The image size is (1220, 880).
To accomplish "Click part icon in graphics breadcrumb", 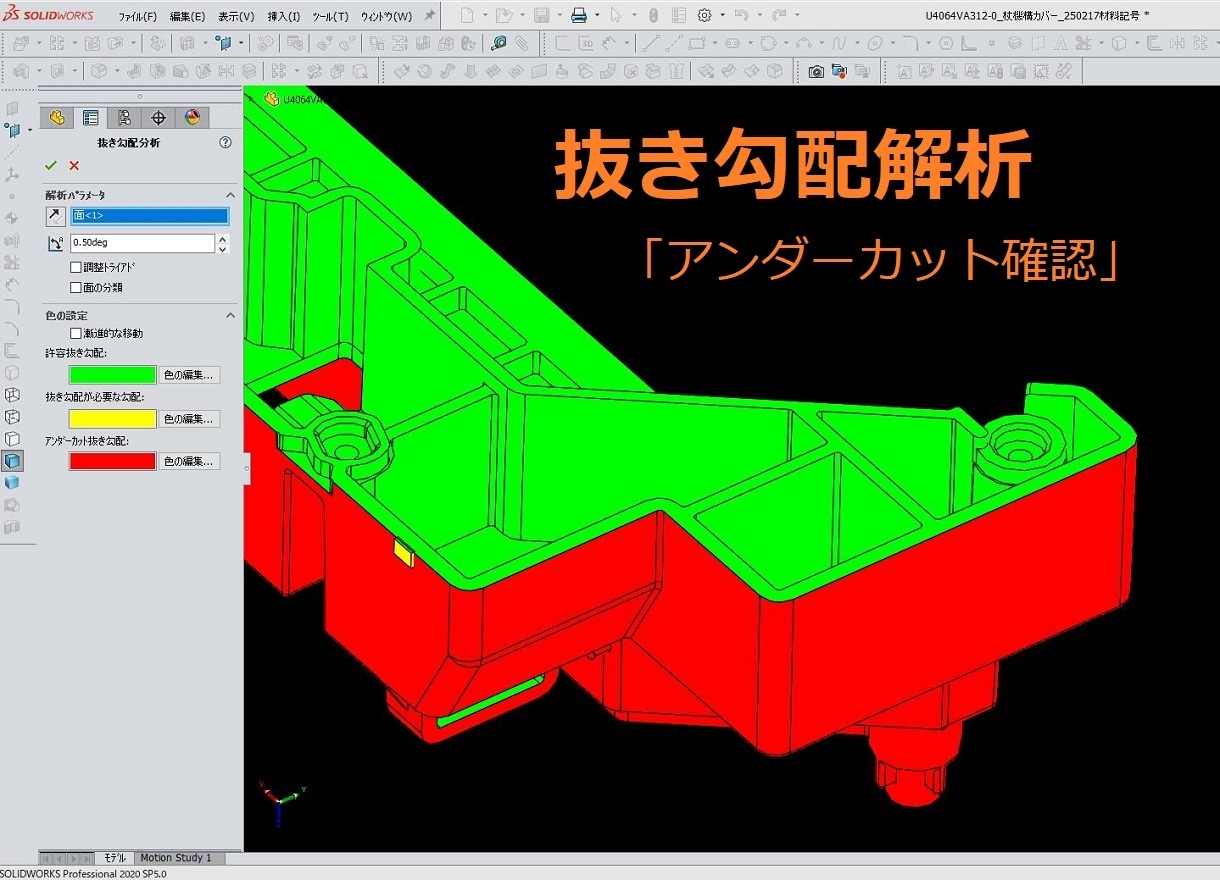I will 271,99.
